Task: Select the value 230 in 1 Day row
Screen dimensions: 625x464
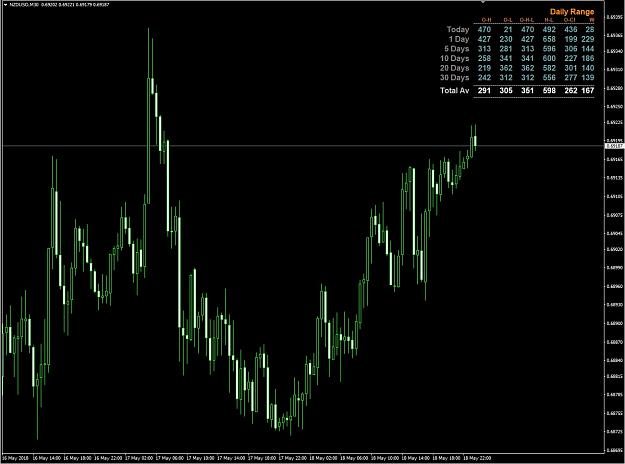Action: (506, 39)
